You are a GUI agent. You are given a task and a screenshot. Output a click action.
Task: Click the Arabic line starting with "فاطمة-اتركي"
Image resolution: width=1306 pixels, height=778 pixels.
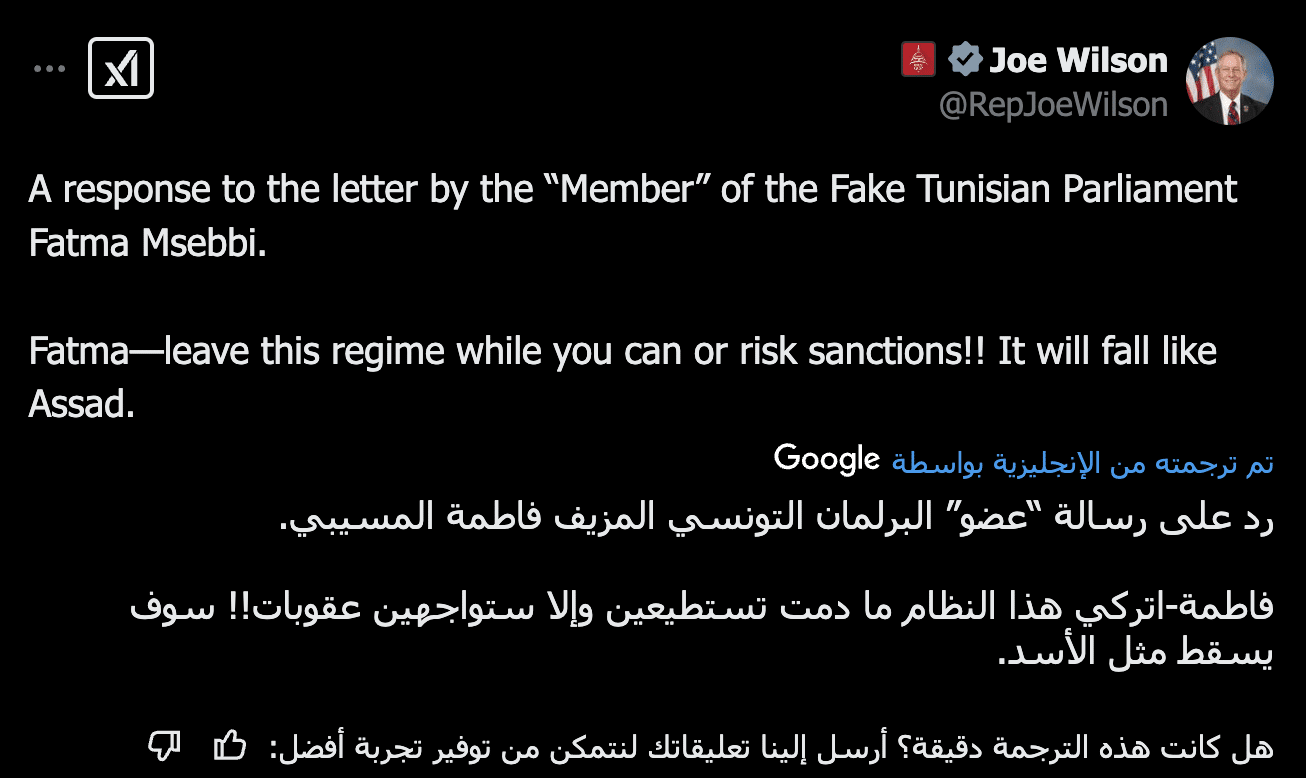[x=702, y=609]
